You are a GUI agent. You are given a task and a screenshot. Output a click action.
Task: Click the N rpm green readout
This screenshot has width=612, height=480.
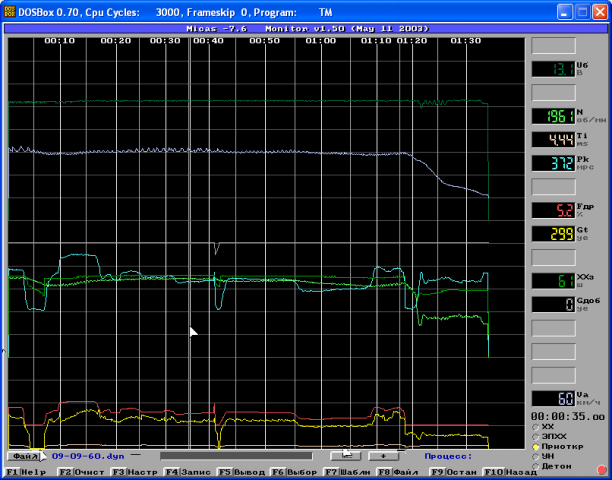pos(551,116)
